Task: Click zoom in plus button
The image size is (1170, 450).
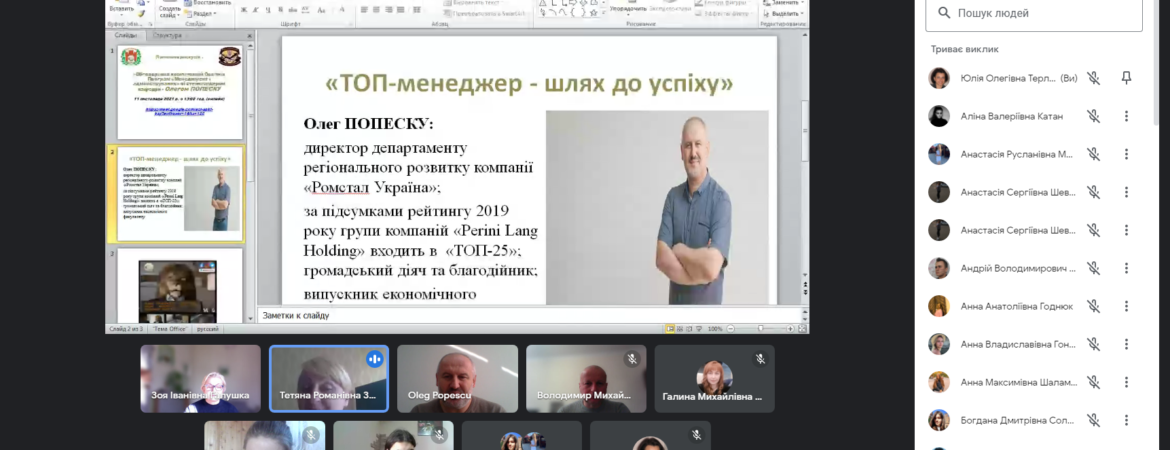Action: (790, 328)
